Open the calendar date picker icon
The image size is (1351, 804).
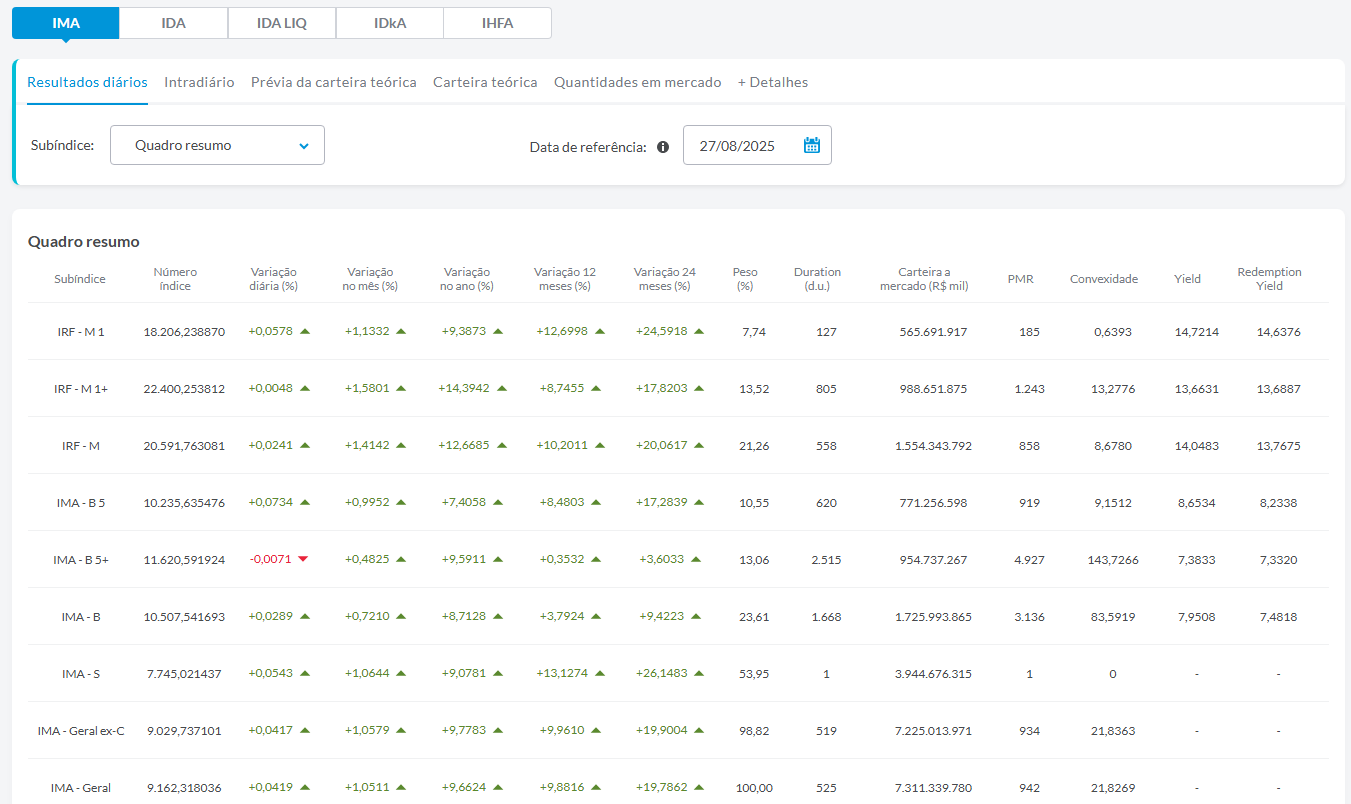[x=811, y=145]
